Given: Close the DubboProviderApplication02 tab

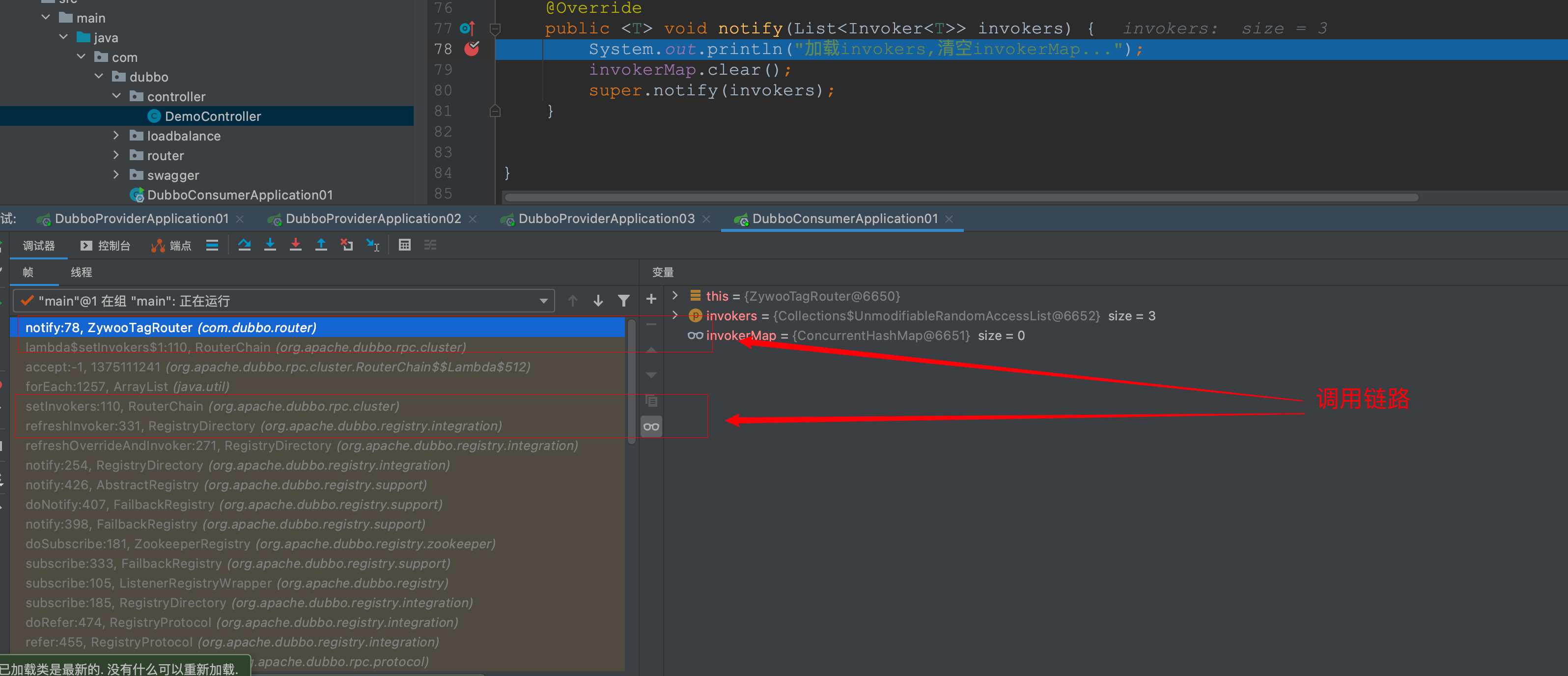Looking at the screenshot, I should point(473,219).
